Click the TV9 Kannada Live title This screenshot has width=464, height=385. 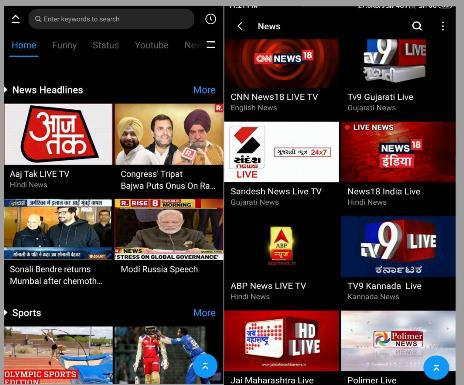point(384,286)
